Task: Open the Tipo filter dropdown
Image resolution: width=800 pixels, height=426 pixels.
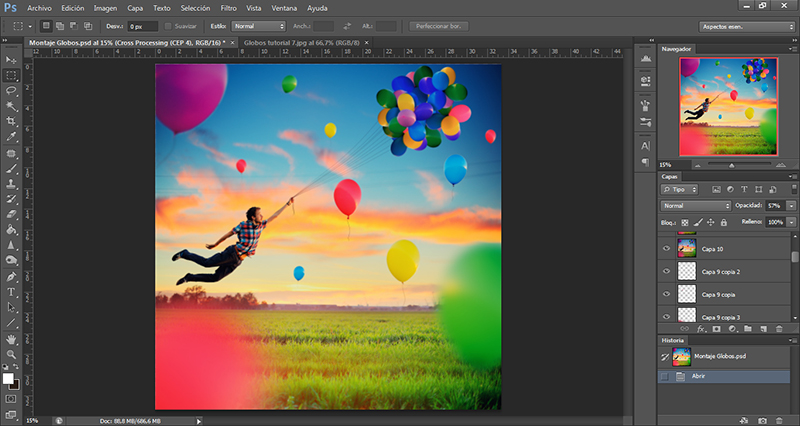Action: pyautogui.click(x=679, y=189)
